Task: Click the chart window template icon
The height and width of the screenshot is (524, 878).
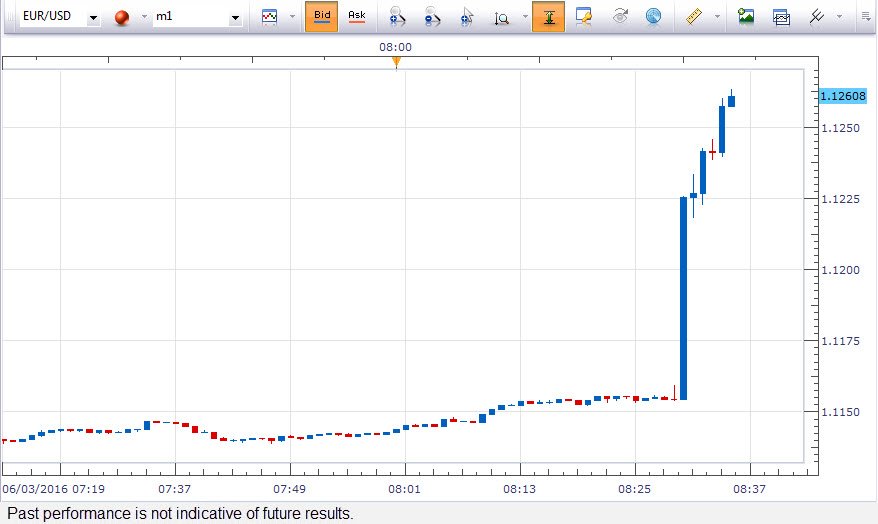Action: tap(781, 17)
